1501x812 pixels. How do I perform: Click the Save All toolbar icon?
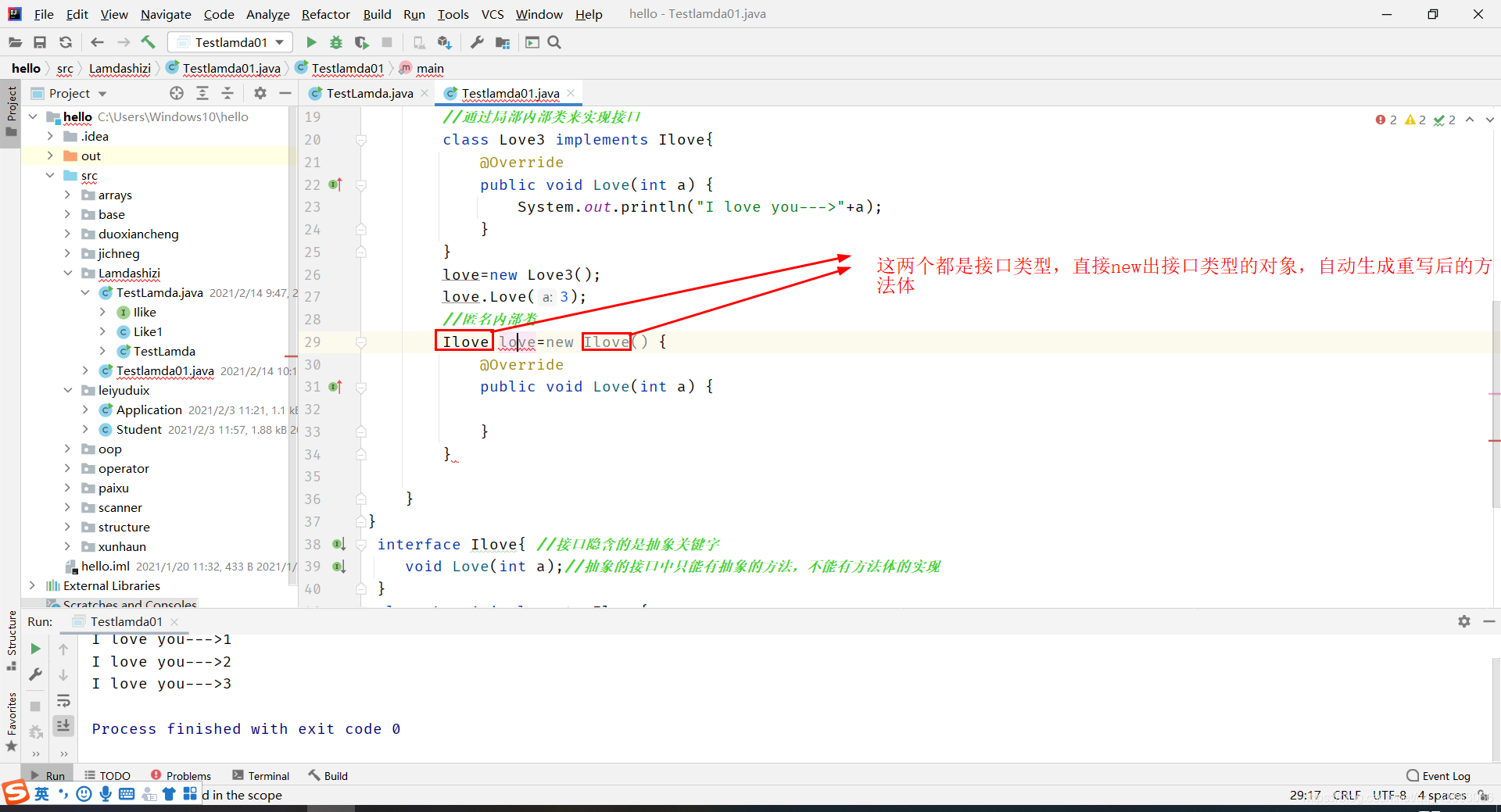[x=40, y=42]
